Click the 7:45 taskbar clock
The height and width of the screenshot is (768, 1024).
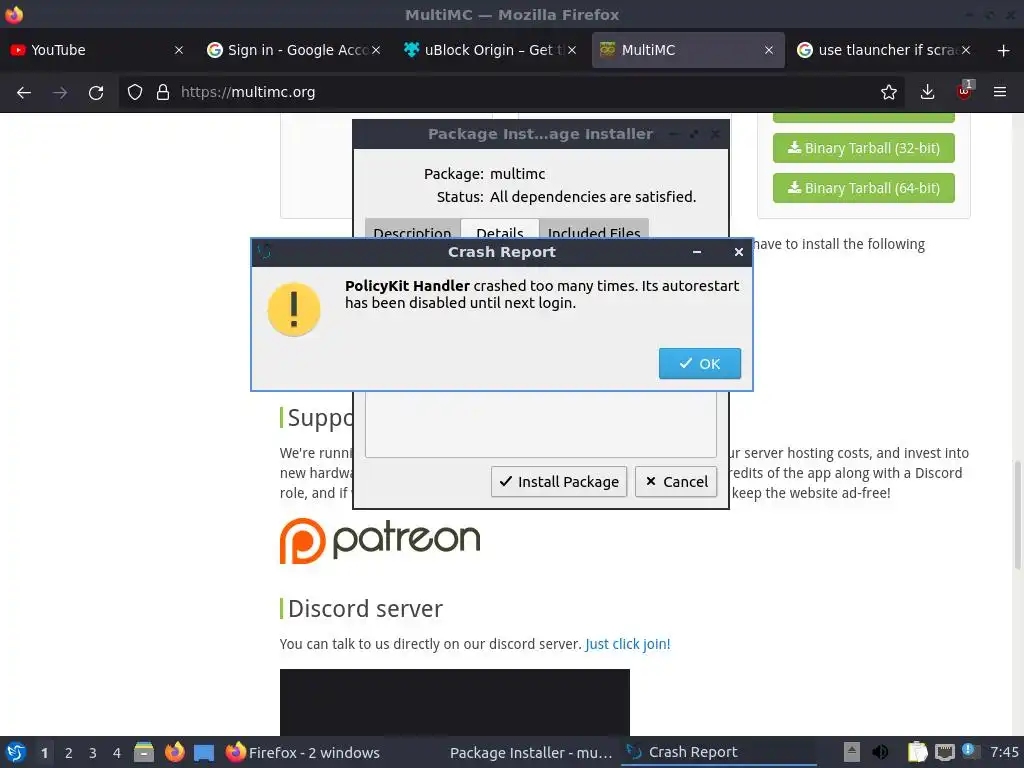coord(1004,752)
